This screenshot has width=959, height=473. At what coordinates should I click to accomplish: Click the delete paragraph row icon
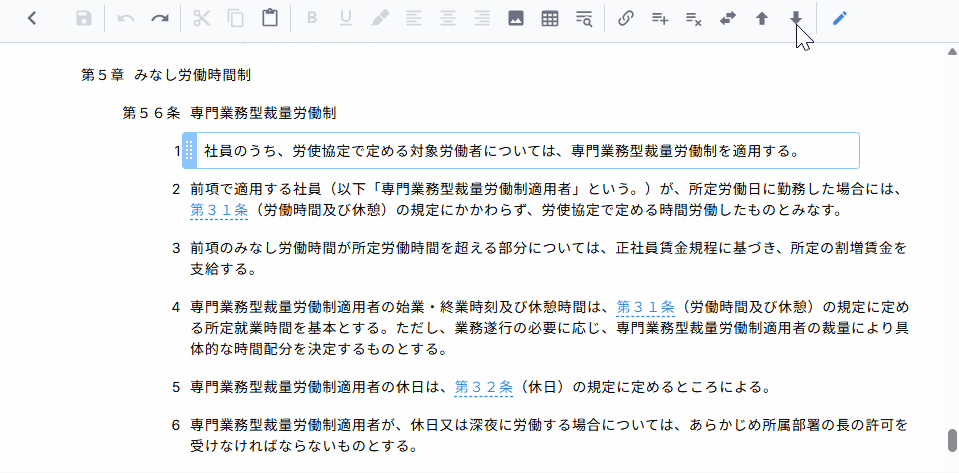pyautogui.click(x=694, y=18)
